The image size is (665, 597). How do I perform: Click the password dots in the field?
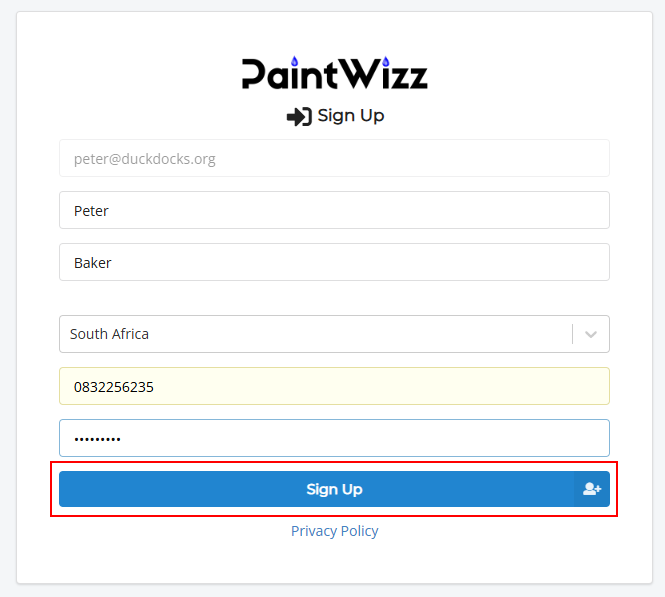pyautogui.click(x=97, y=439)
